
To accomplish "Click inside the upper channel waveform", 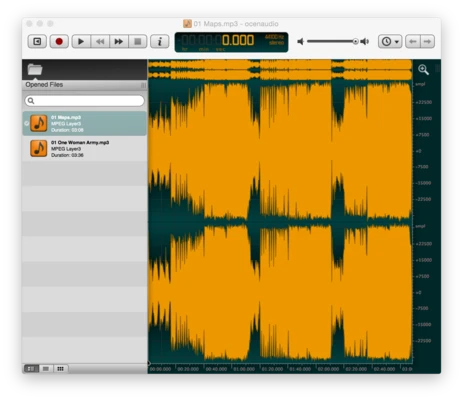I will click(x=280, y=151).
